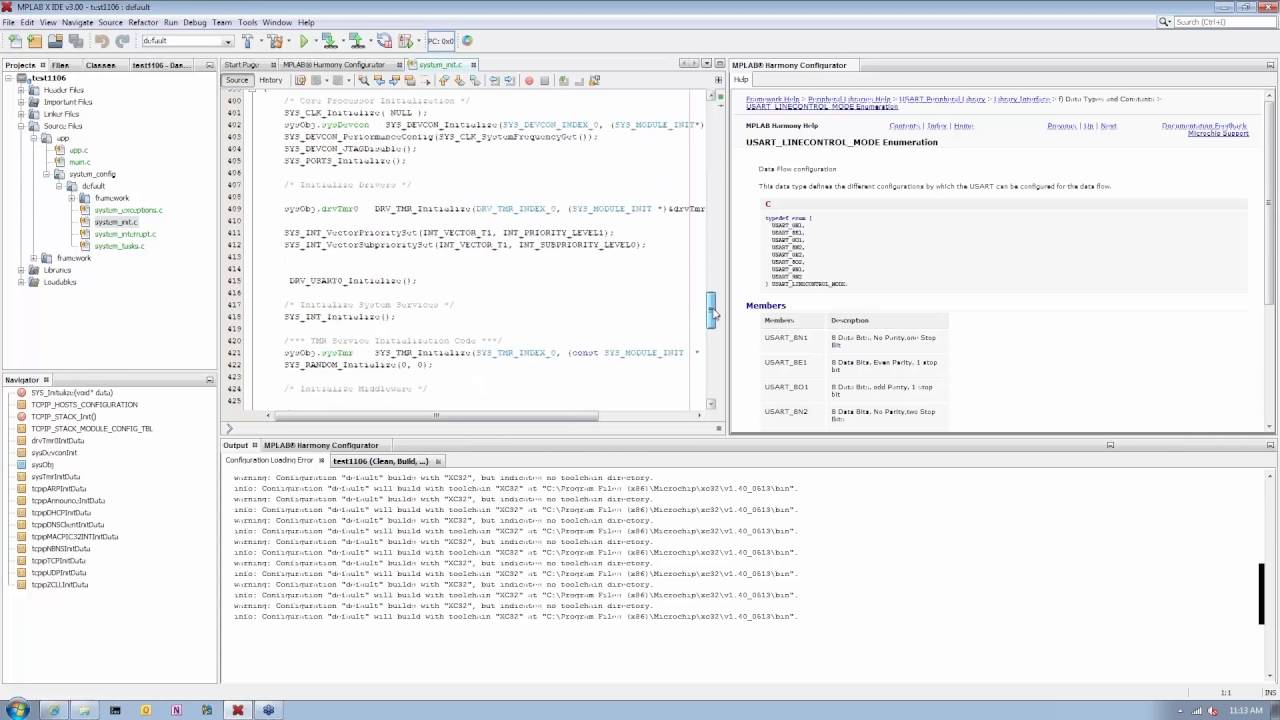Open Clean and Build dropdown arrow

click(289, 41)
